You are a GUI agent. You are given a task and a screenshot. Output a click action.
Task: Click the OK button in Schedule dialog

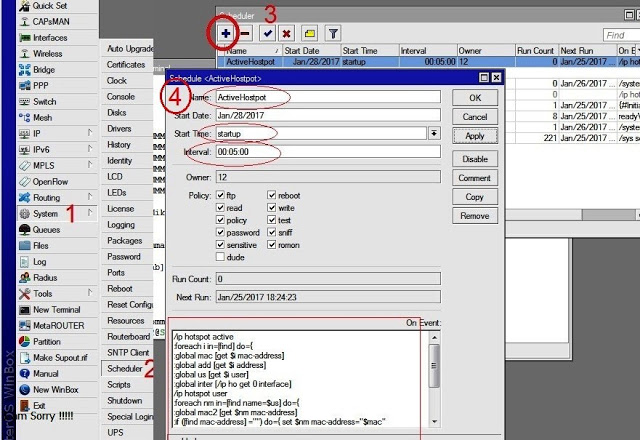[475, 98]
